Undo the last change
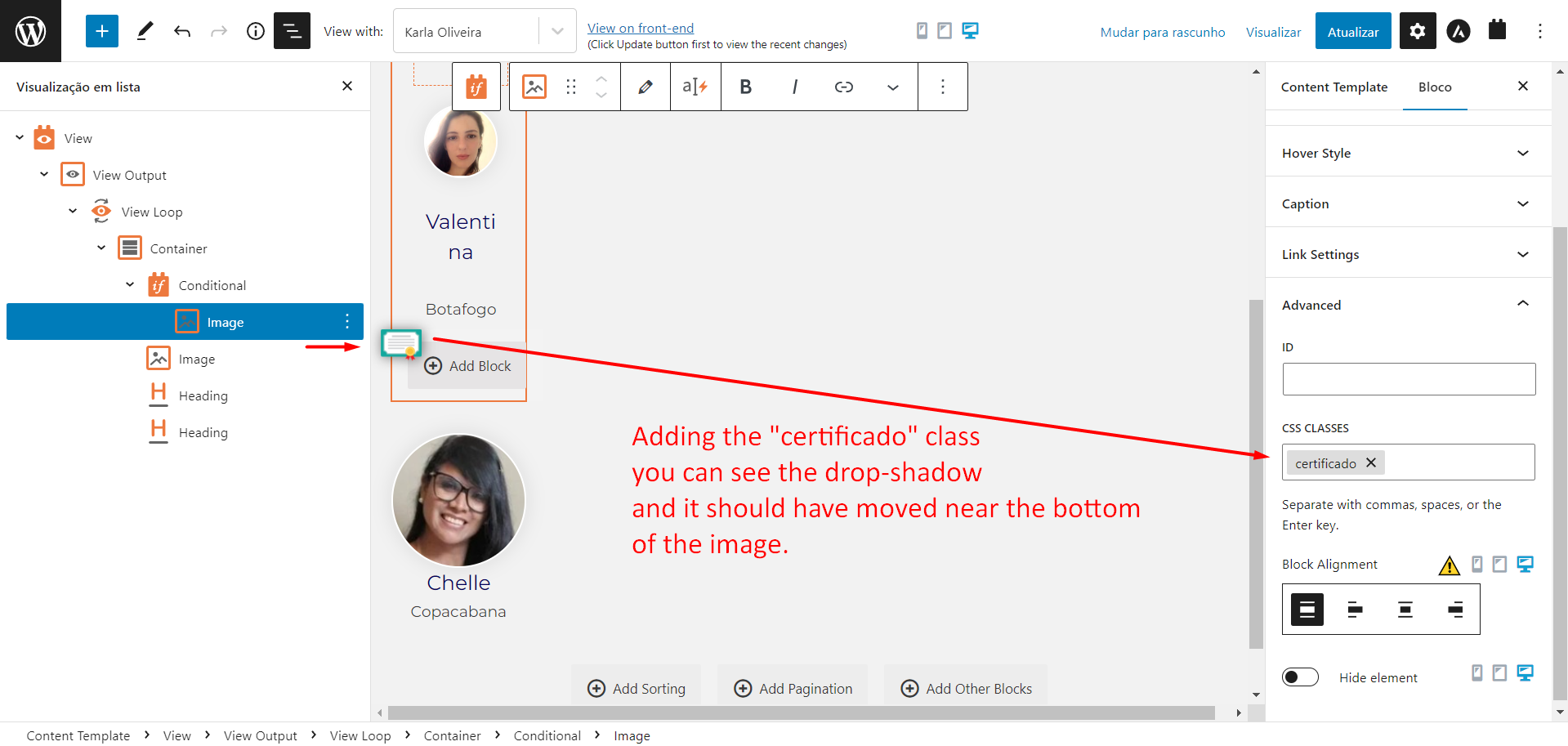Image resolution: width=1568 pixels, height=746 pixels. (182, 31)
